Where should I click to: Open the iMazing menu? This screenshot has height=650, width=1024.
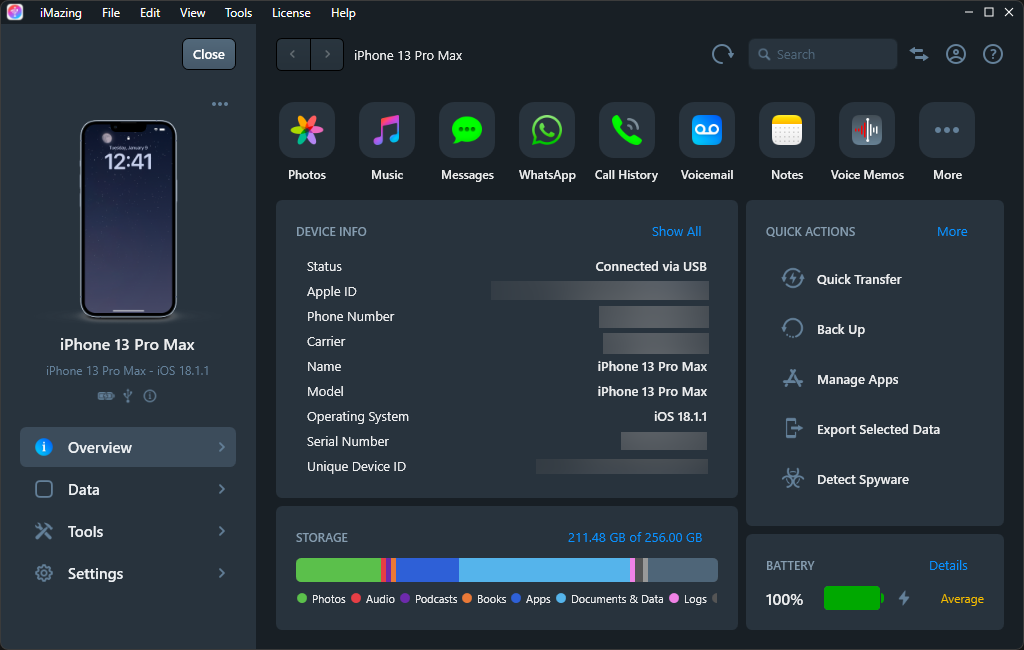tap(61, 12)
